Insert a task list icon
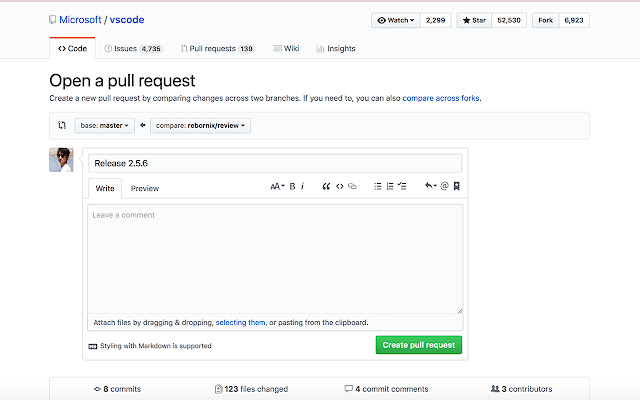This screenshot has height=400, width=640. (402, 186)
